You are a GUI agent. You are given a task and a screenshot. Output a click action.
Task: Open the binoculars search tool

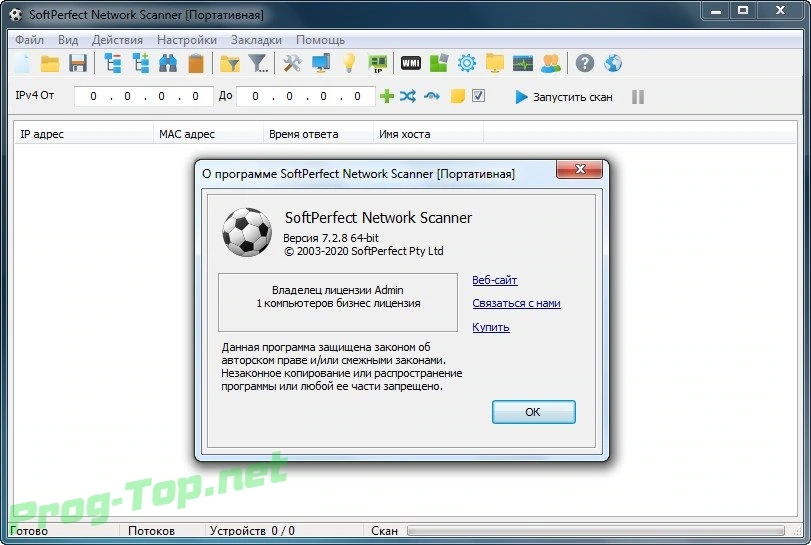[168, 64]
